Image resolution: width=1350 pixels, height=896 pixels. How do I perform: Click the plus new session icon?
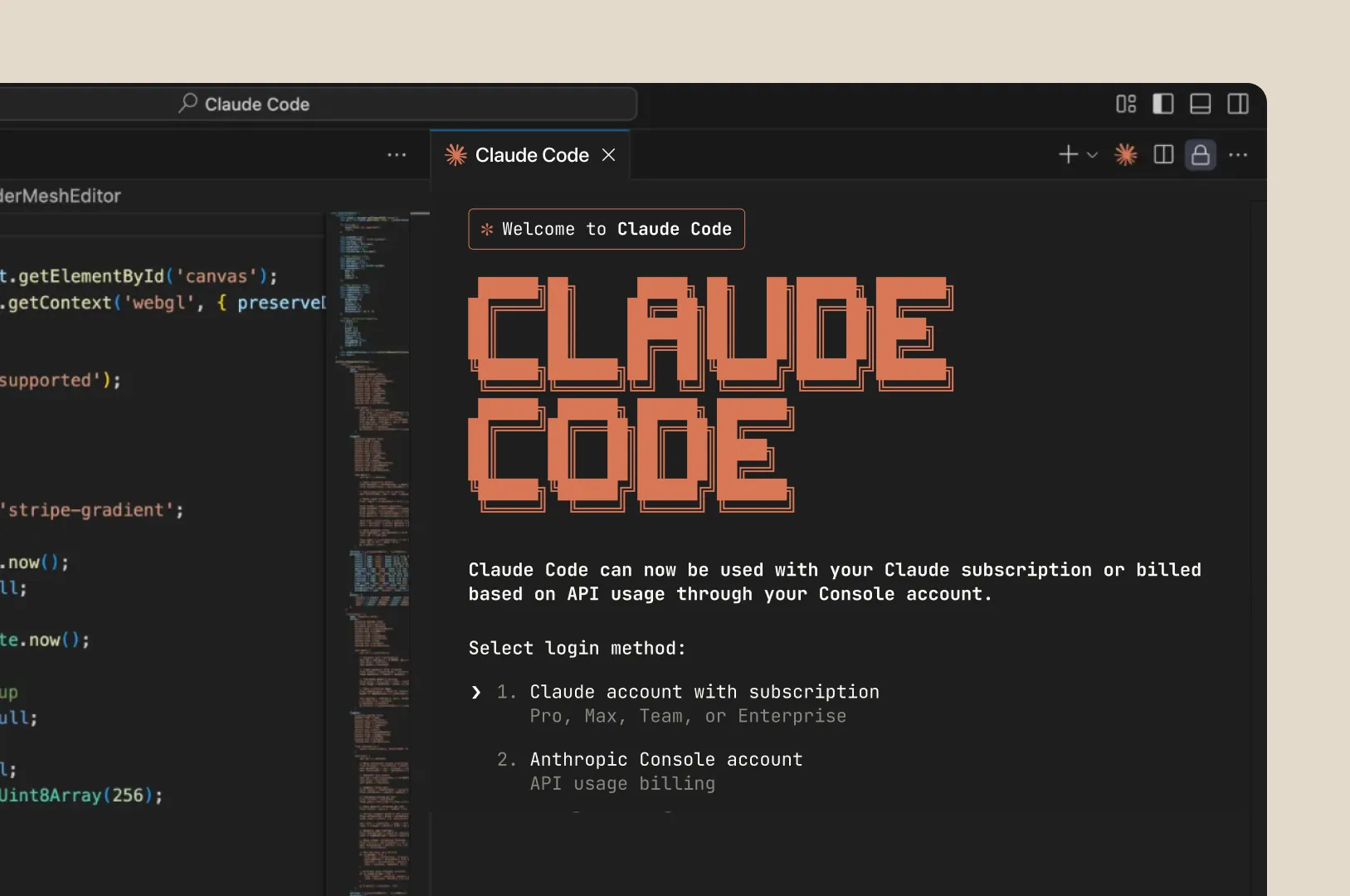[x=1069, y=154]
